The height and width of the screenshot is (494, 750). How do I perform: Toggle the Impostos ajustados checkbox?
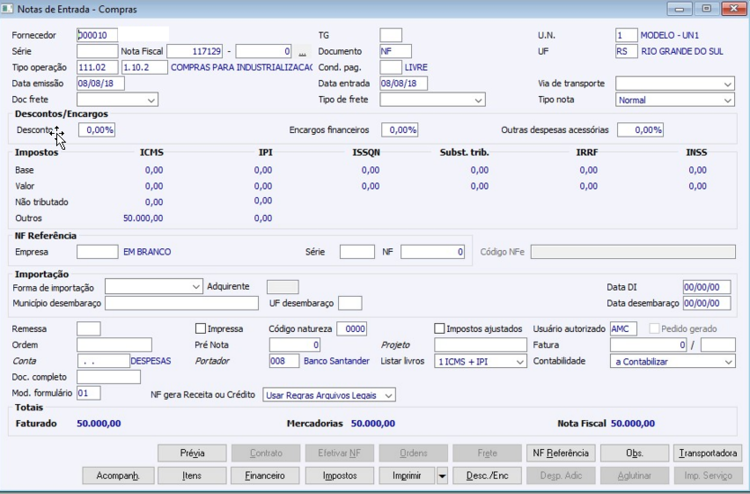pyautogui.click(x=439, y=329)
